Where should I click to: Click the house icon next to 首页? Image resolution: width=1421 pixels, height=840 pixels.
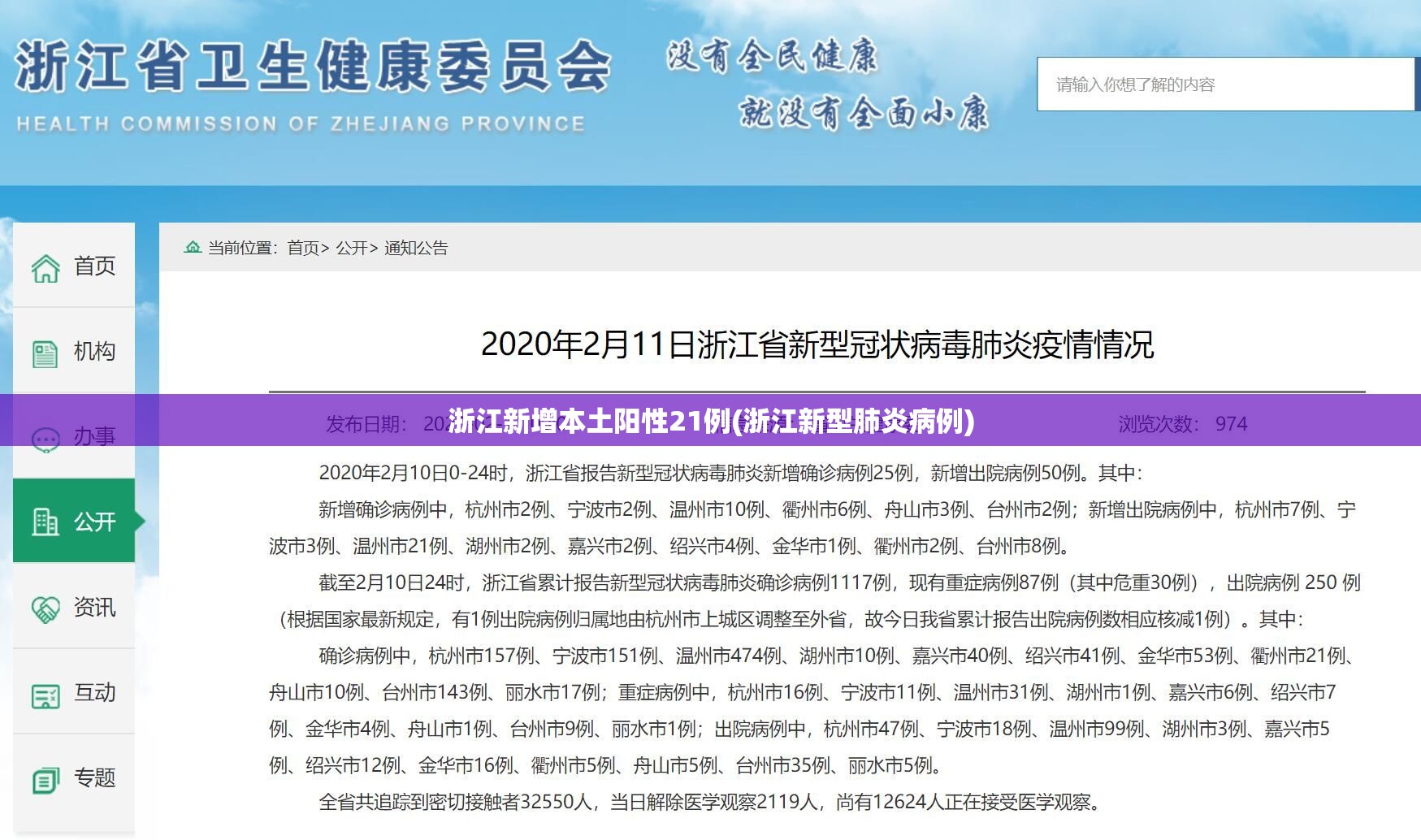[x=45, y=267]
